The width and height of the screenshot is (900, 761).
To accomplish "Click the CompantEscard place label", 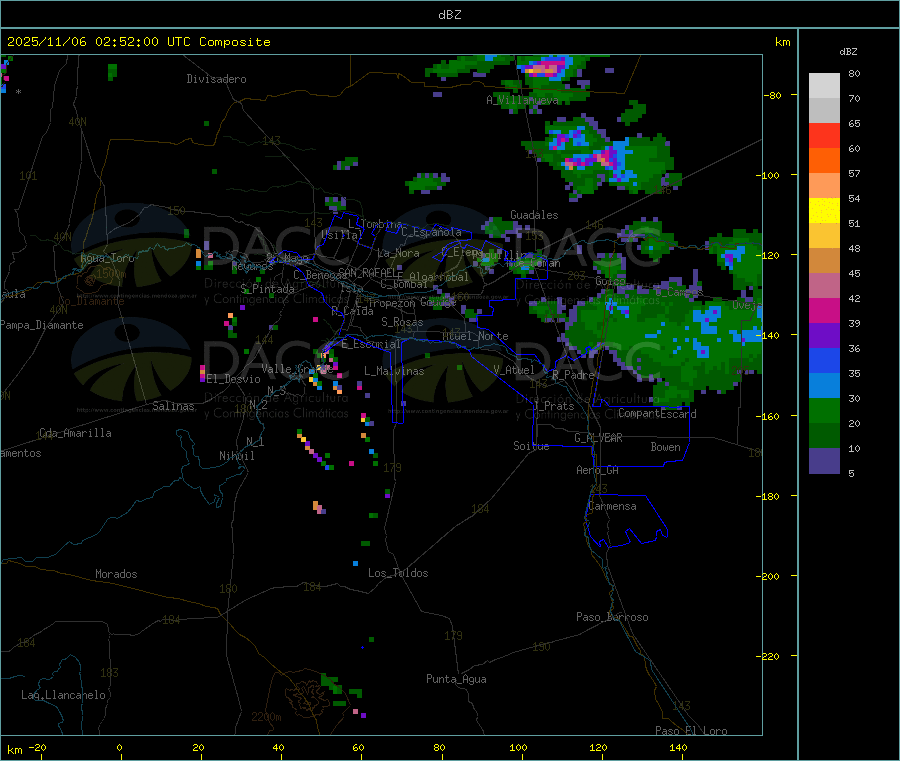I will click(x=657, y=413).
